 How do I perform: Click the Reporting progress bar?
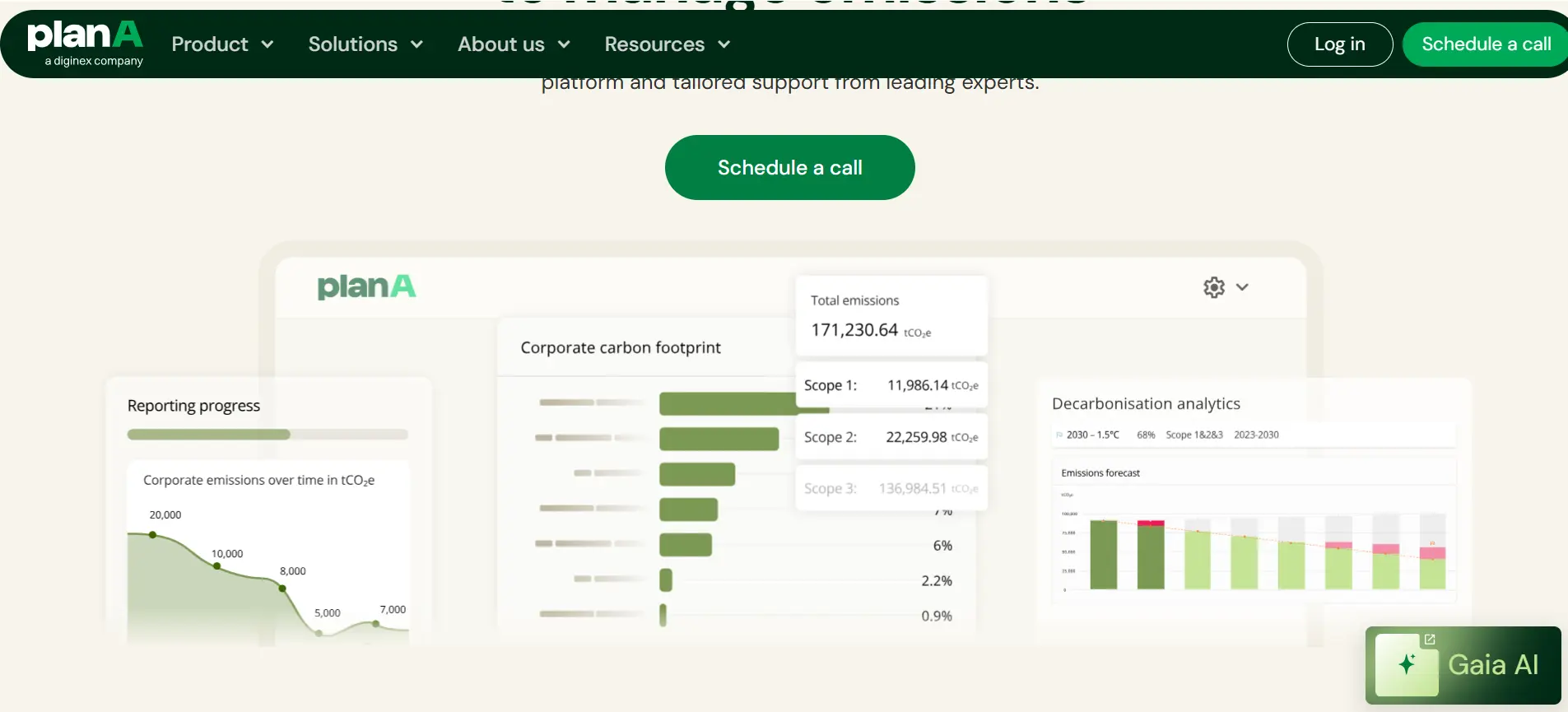[268, 435]
